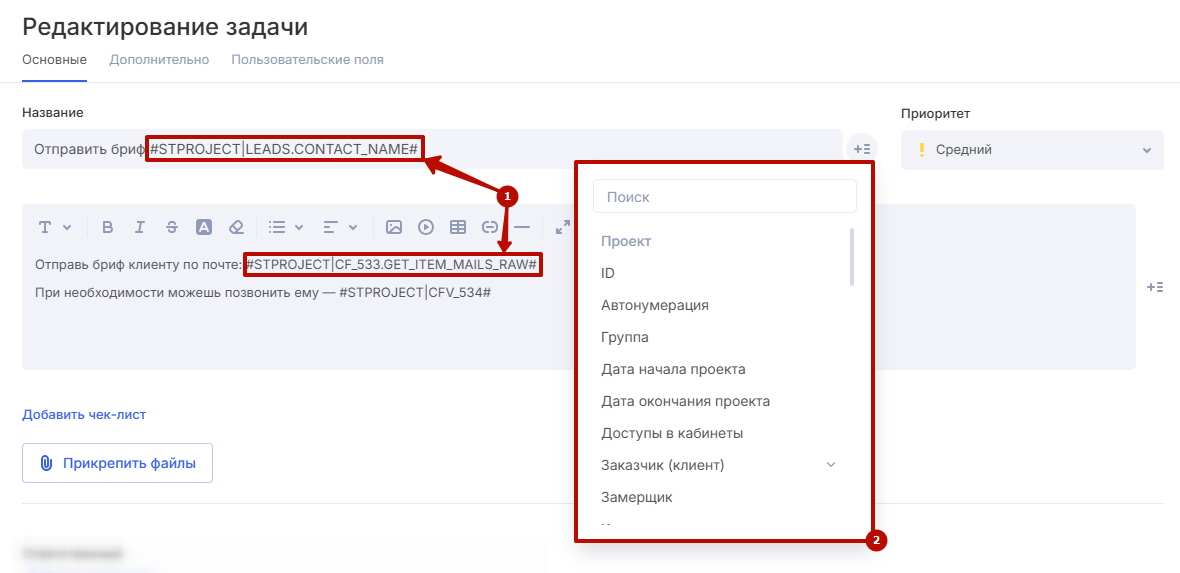Insert a link using the chain icon
The height and width of the screenshot is (573, 1180).
tap(490, 227)
